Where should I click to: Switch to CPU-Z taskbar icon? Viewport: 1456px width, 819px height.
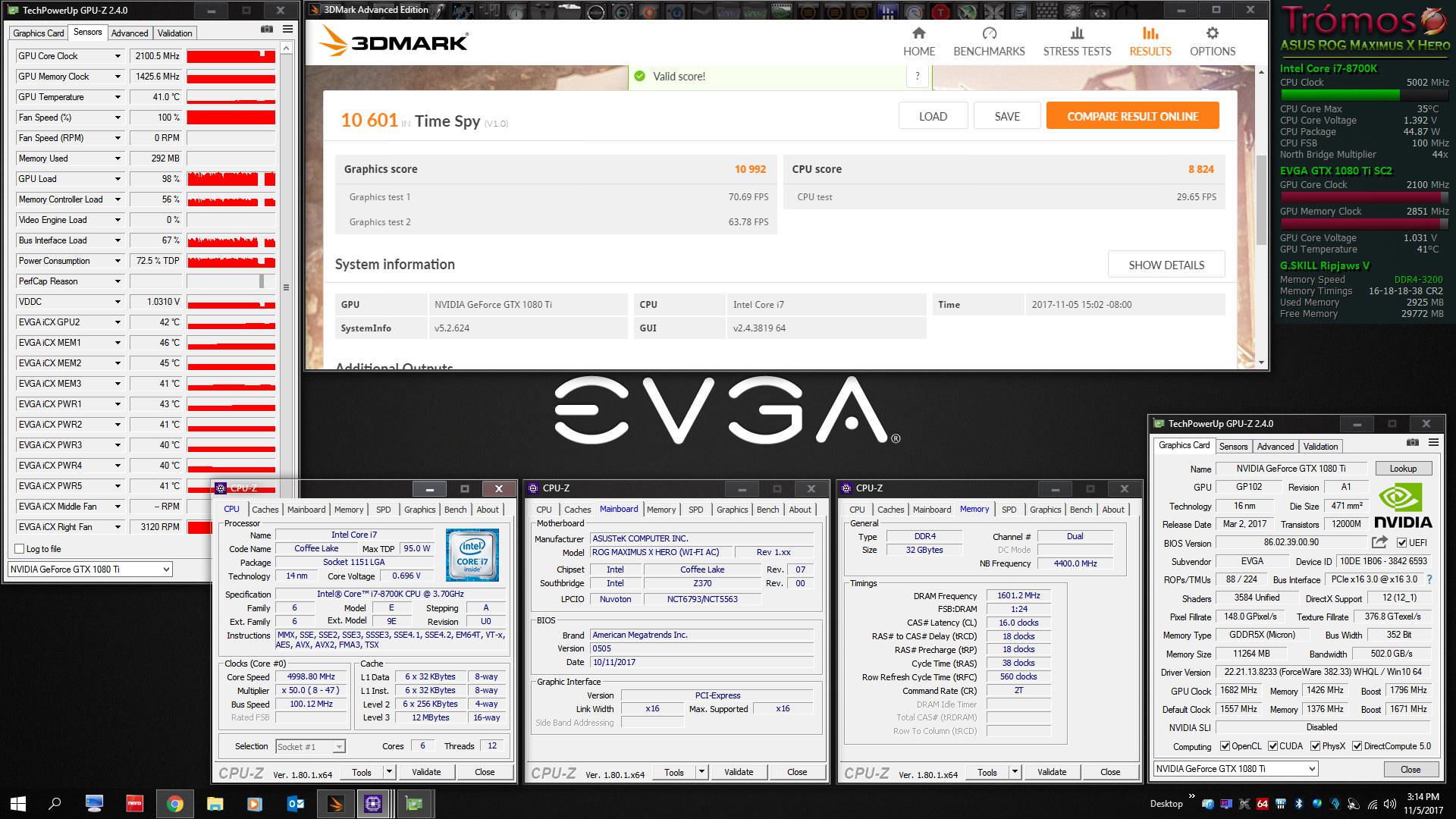pyautogui.click(x=374, y=804)
